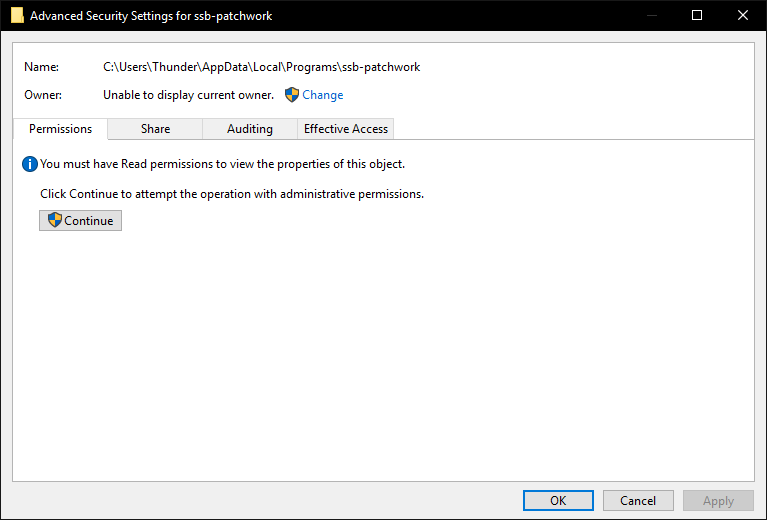Click the title bar text of dialog

coord(151,16)
